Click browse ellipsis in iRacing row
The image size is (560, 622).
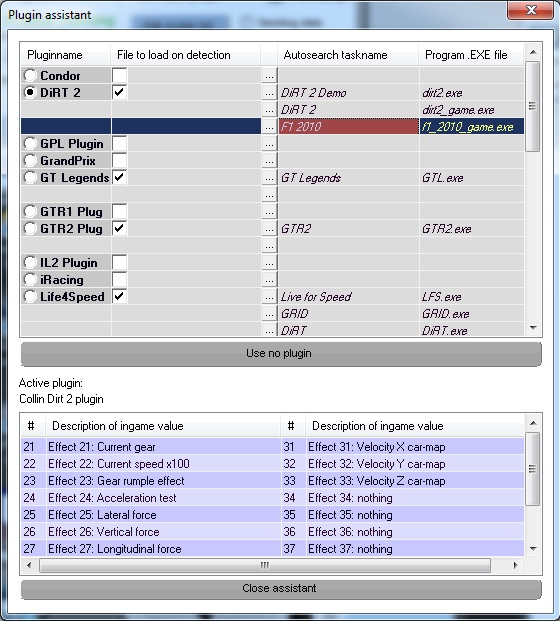point(269,280)
